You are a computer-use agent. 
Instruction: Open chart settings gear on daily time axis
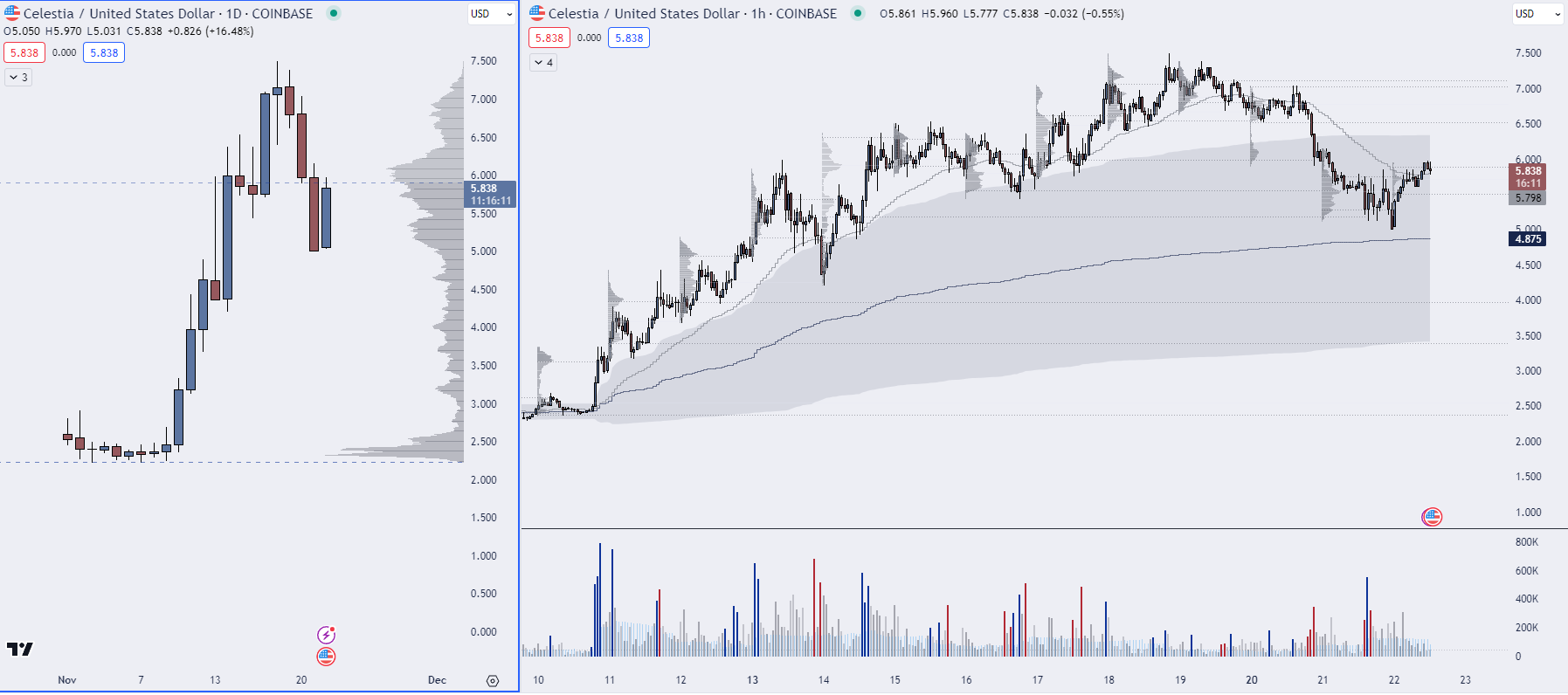pyautogui.click(x=493, y=681)
